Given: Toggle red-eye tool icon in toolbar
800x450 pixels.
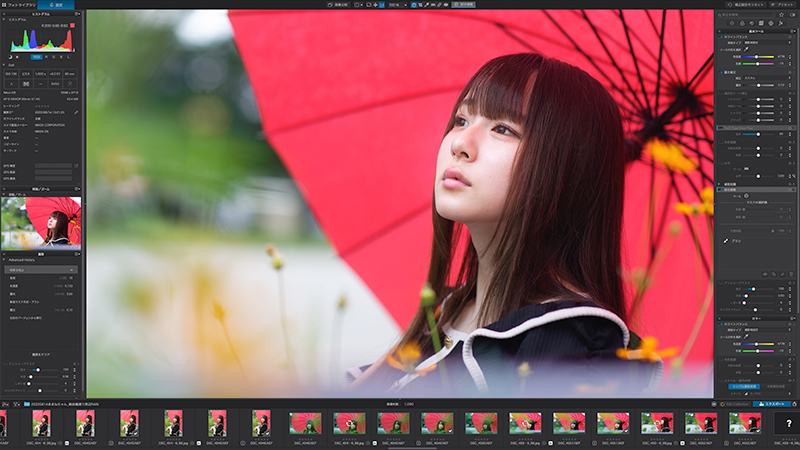Looking at the screenshot, I should click(446, 5).
